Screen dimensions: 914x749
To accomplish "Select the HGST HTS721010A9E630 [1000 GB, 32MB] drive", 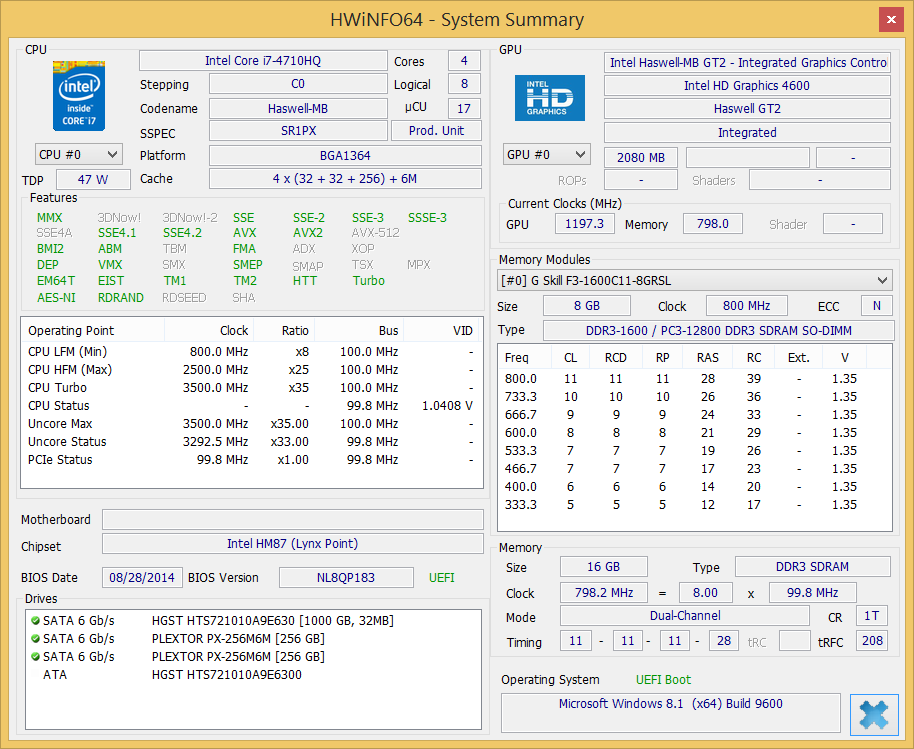I will click(273, 621).
